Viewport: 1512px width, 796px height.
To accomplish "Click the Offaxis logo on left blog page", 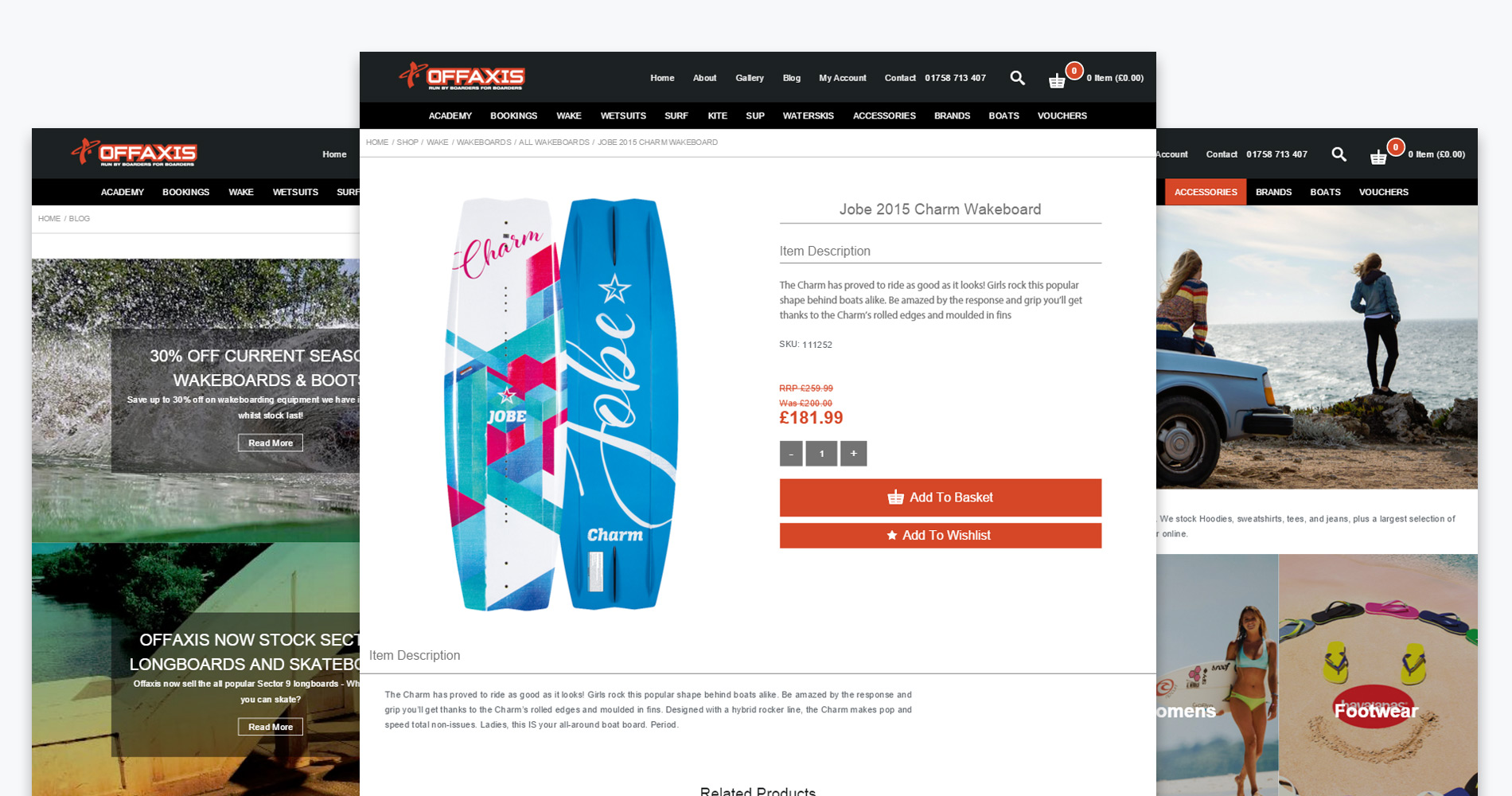I will coord(134,153).
